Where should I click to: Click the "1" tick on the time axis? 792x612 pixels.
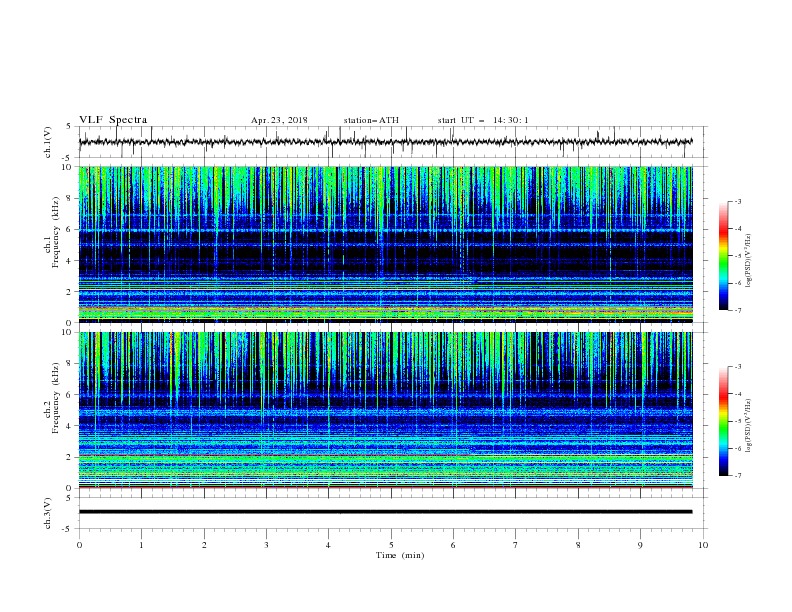coord(142,545)
